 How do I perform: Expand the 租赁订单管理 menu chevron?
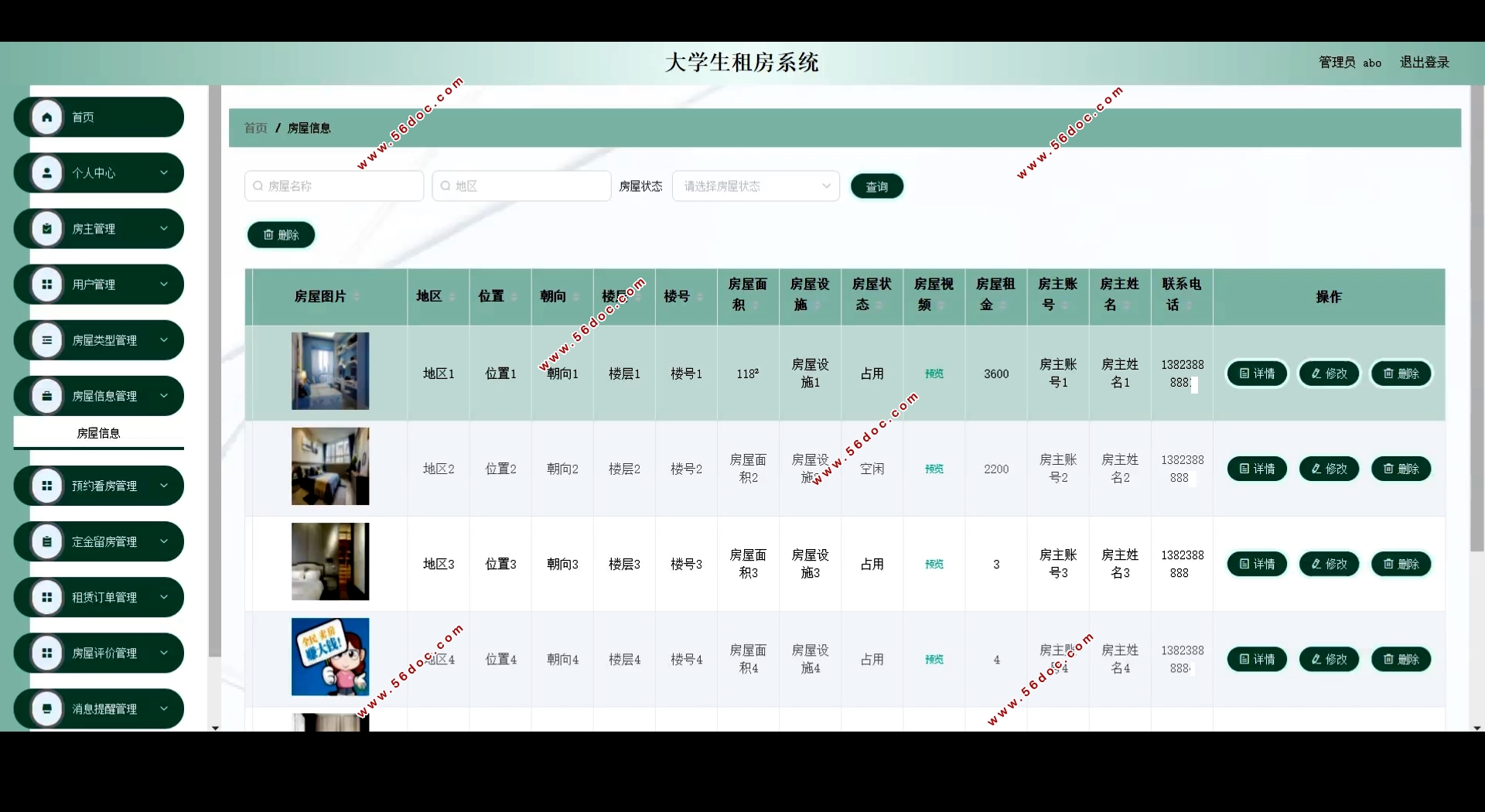coord(164,597)
